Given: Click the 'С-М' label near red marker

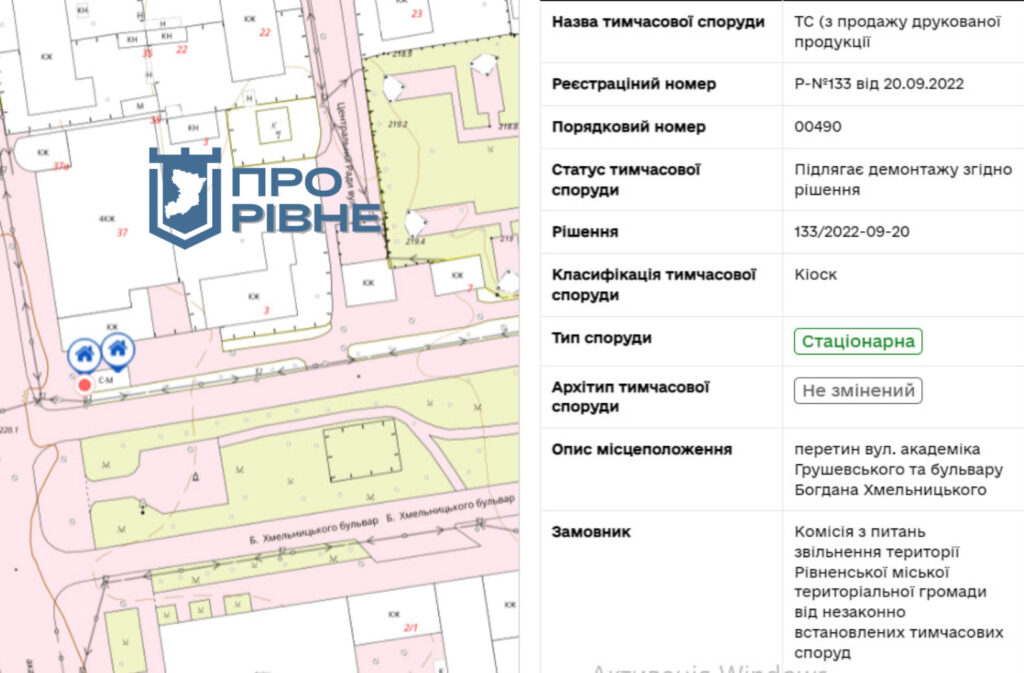Looking at the screenshot, I should pyautogui.click(x=106, y=380).
